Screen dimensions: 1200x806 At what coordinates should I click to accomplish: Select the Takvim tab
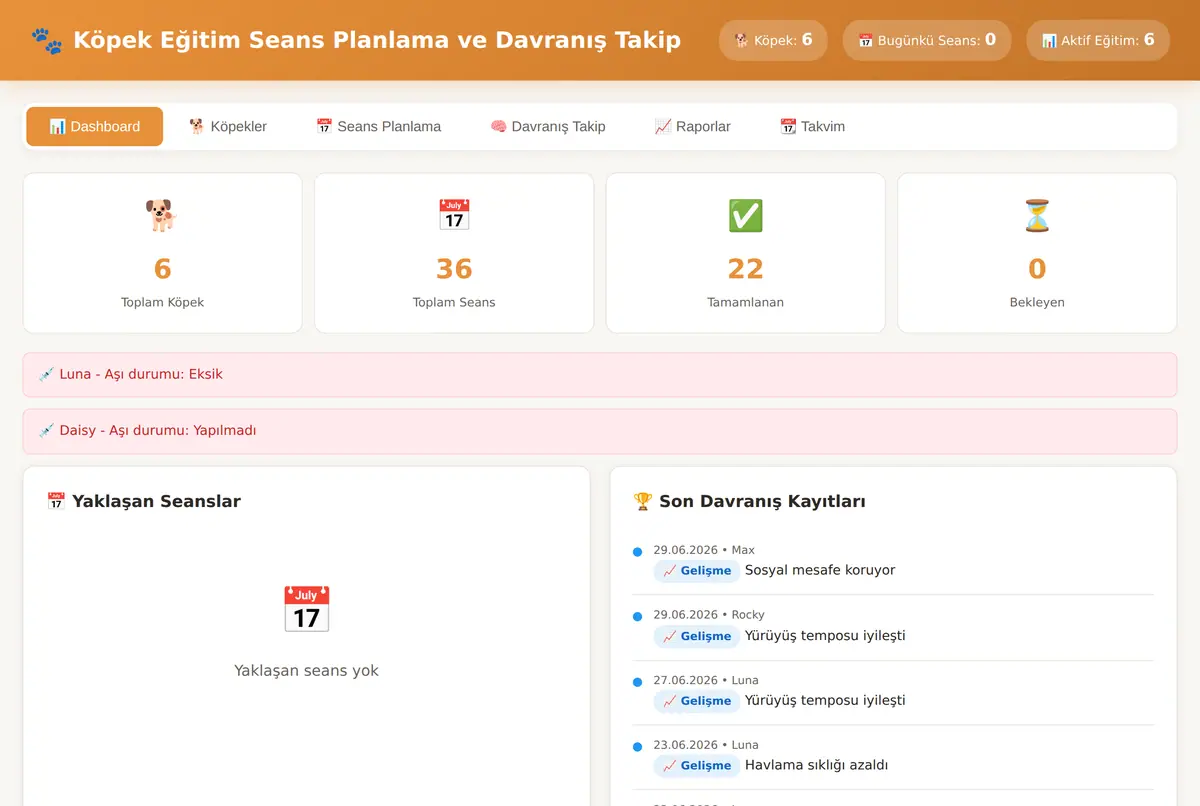pyautogui.click(x=812, y=127)
